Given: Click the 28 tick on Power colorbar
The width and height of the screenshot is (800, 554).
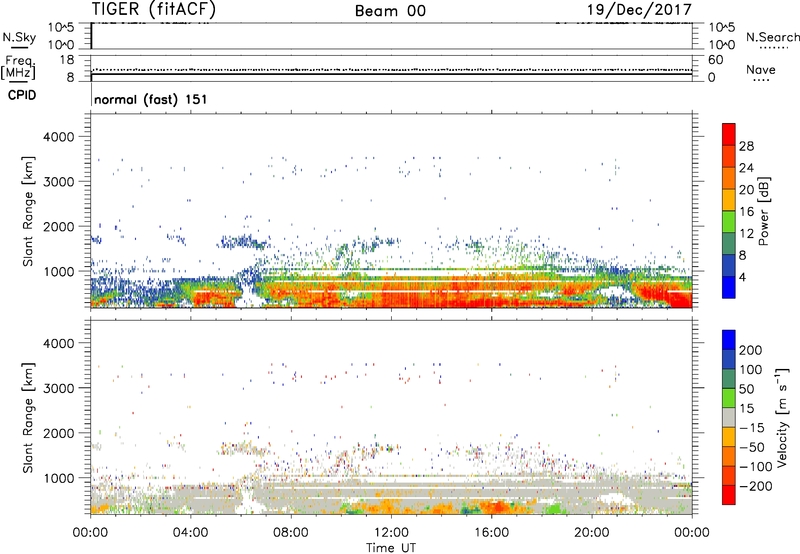Looking at the screenshot, I should click(x=746, y=146).
